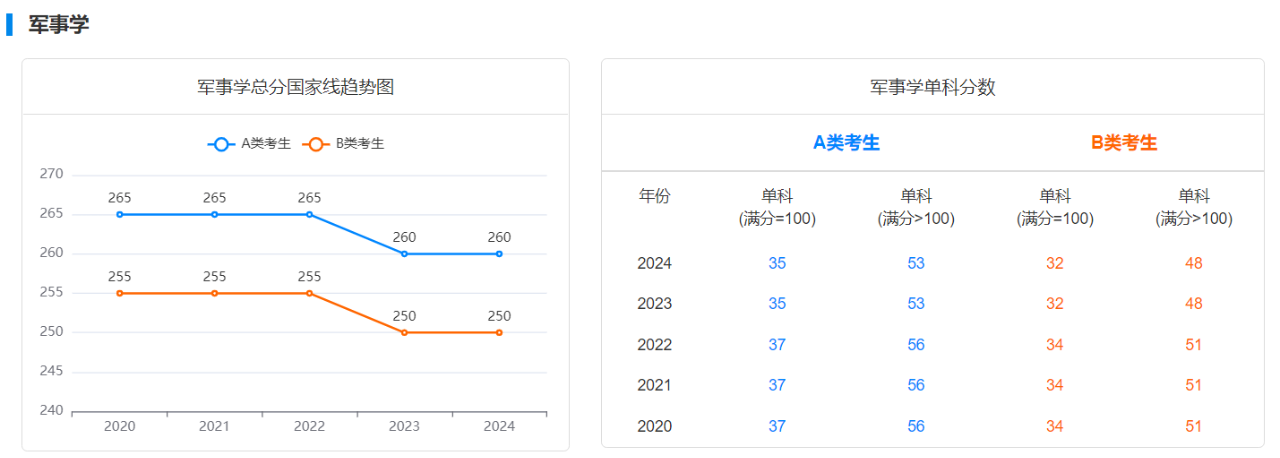Click orange score 48 in 2023 row
The height and width of the screenshot is (458, 1280).
(x=1194, y=304)
